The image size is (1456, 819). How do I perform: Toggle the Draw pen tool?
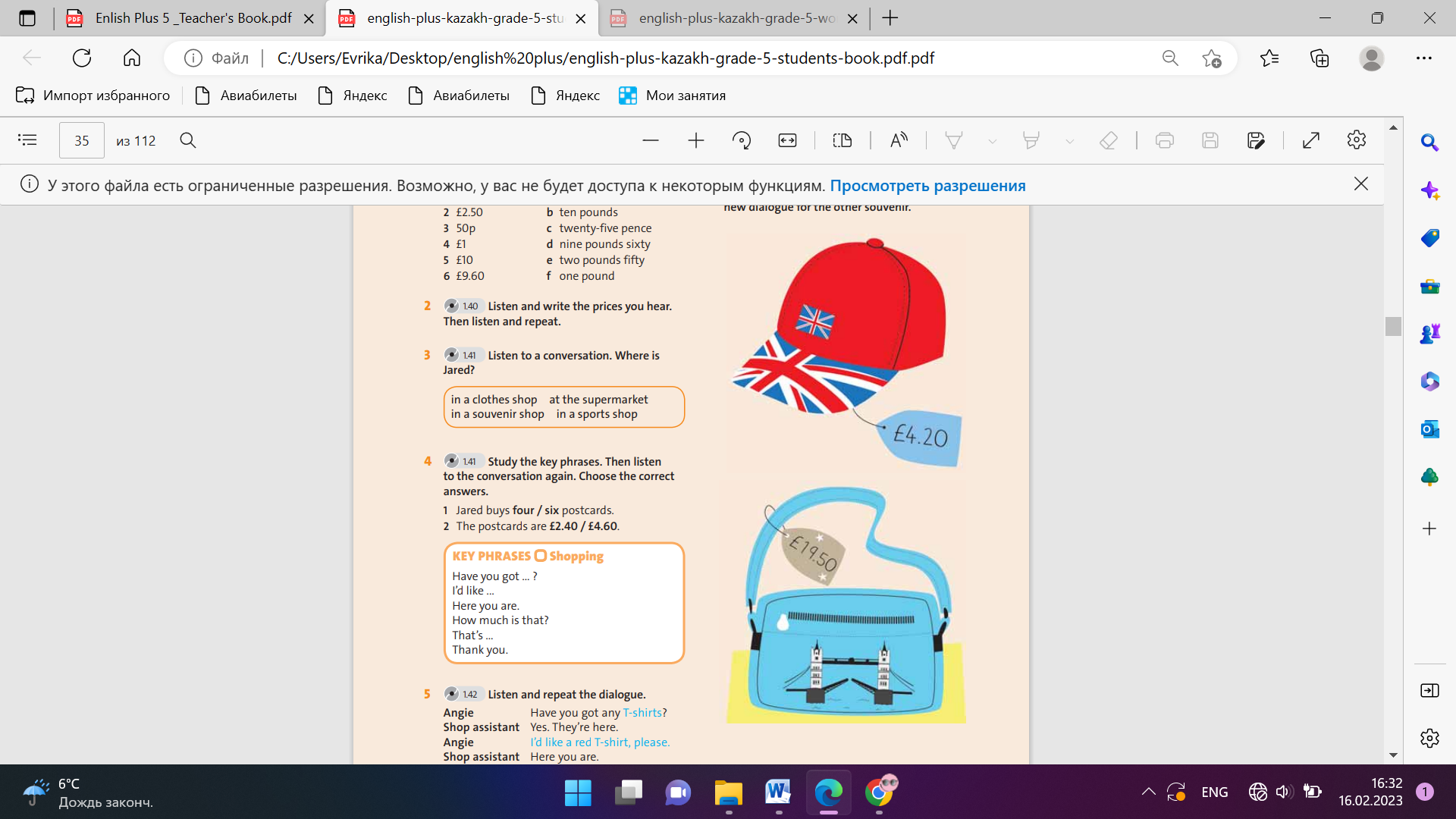pyautogui.click(x=954, y=140)
